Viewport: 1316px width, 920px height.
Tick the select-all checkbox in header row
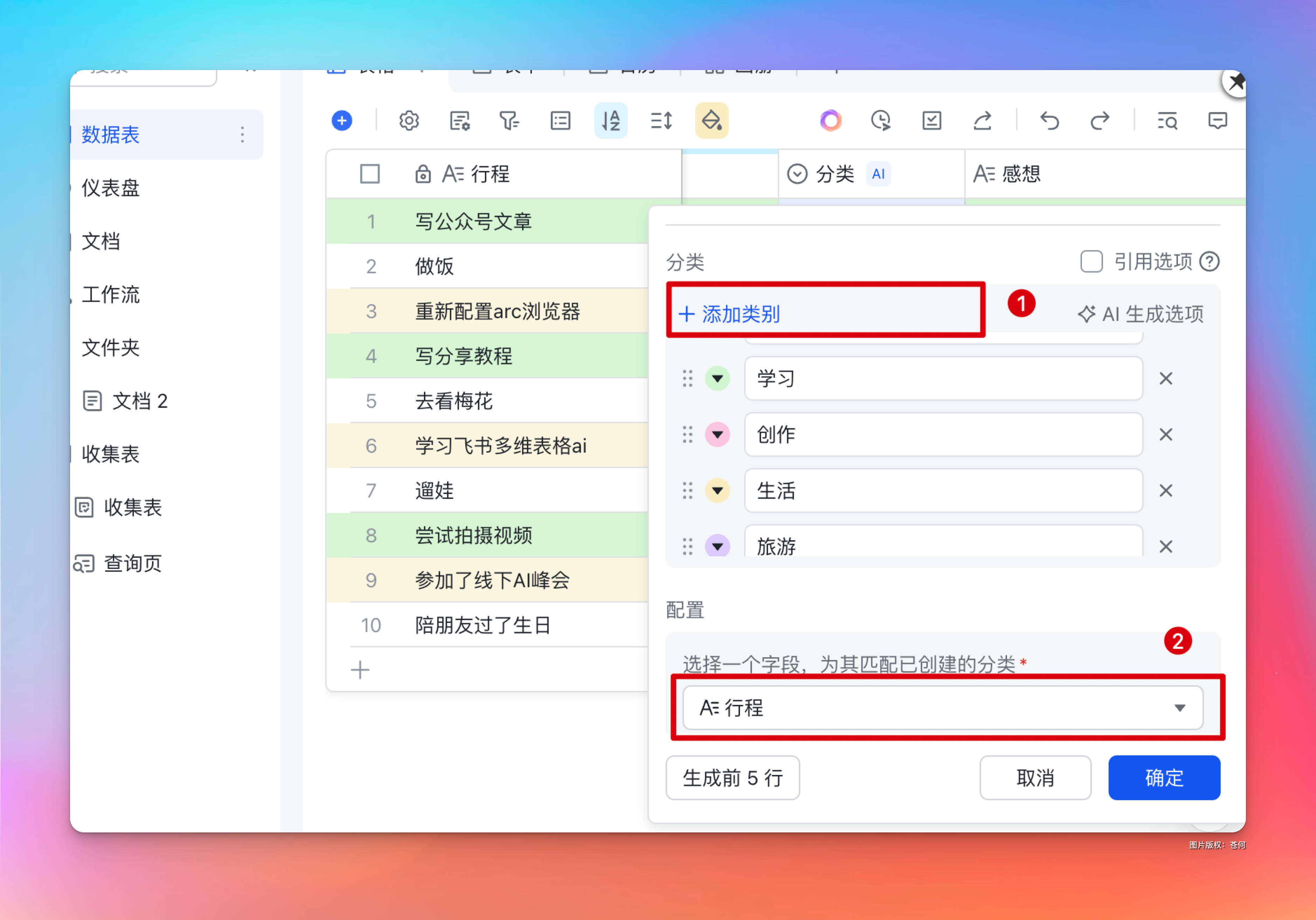click(370, 174)
